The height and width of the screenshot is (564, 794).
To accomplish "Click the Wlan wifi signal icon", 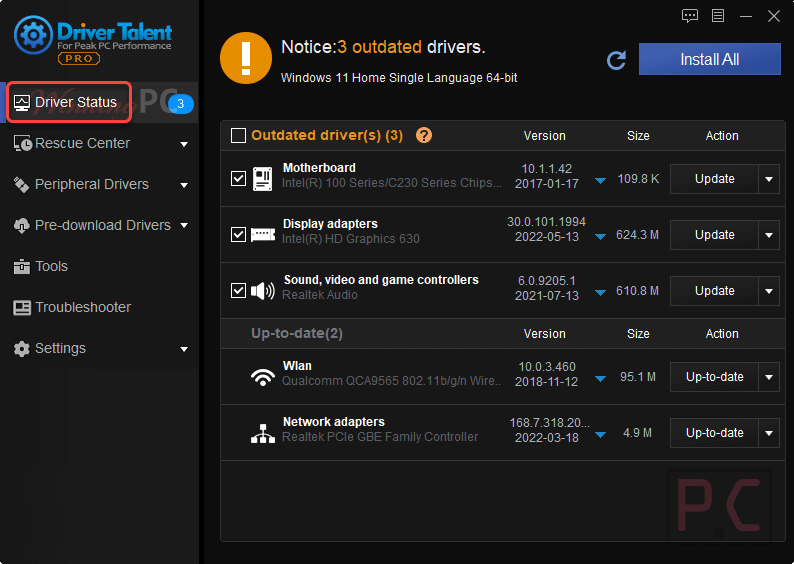I will tap(263, 377).
